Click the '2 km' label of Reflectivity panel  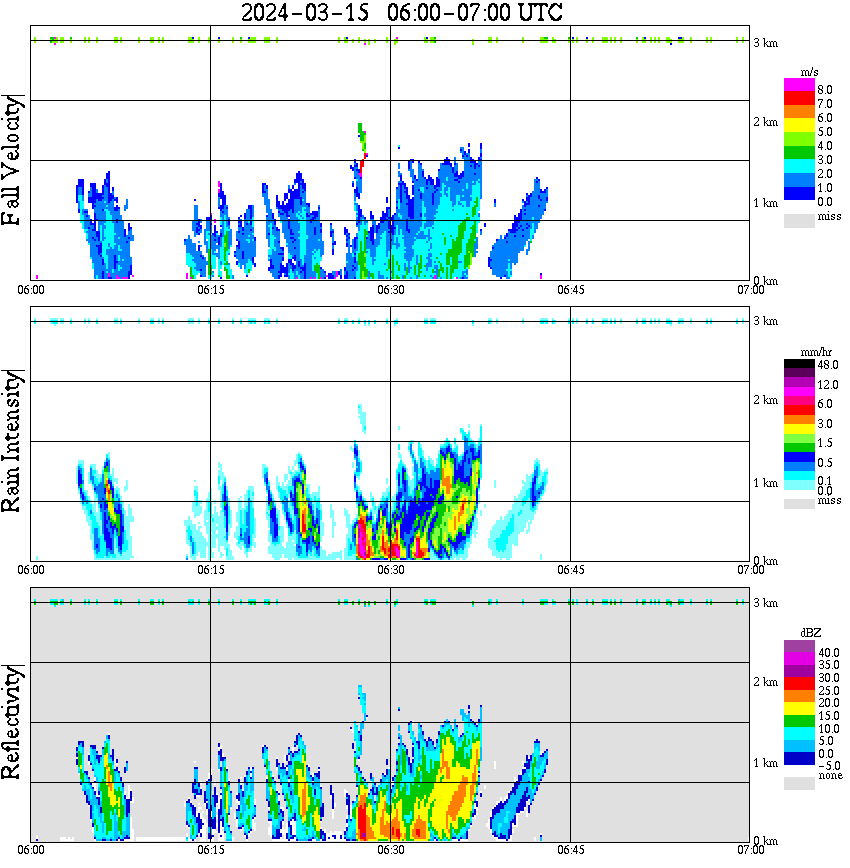[x=765, y=683]
